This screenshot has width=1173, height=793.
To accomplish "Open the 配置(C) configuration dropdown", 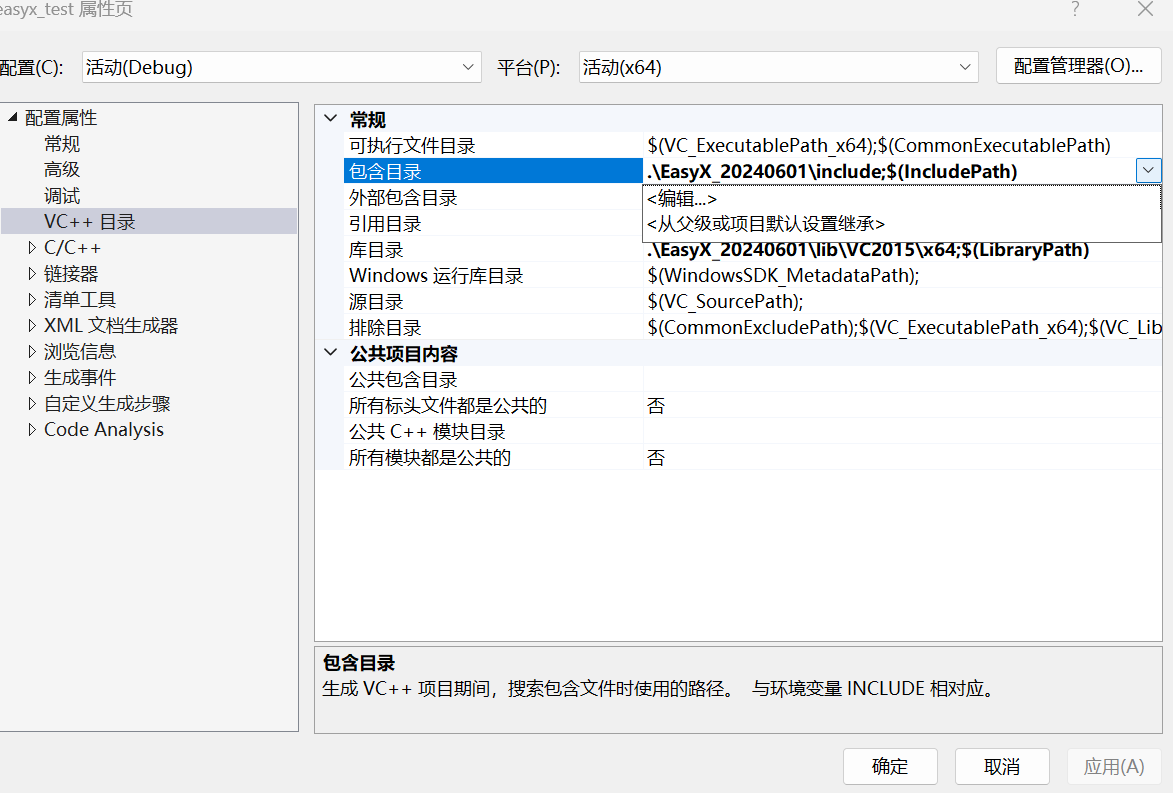I will pyautogui.click(x=281, y=67).
